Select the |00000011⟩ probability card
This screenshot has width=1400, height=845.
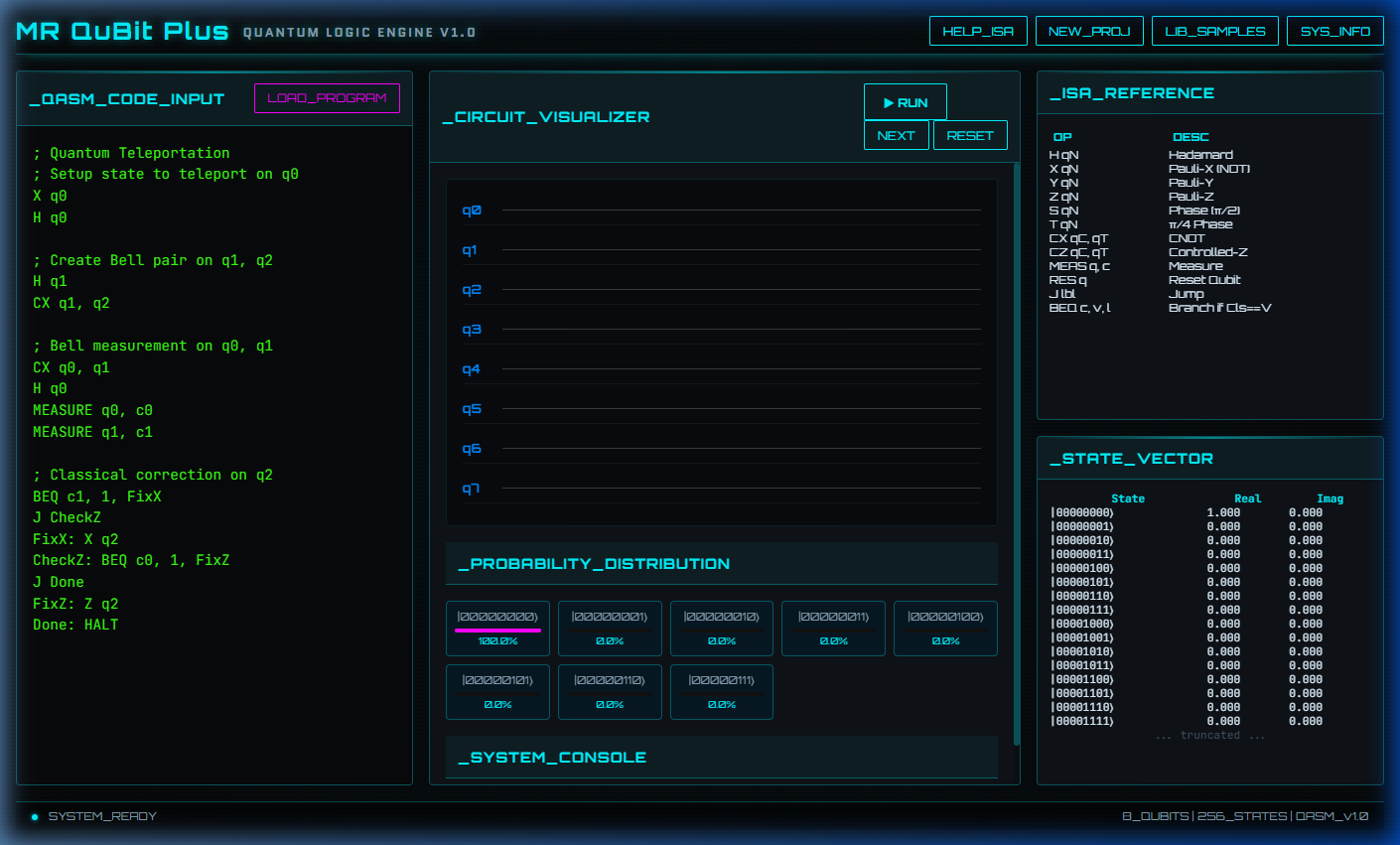tap(833, 629)
